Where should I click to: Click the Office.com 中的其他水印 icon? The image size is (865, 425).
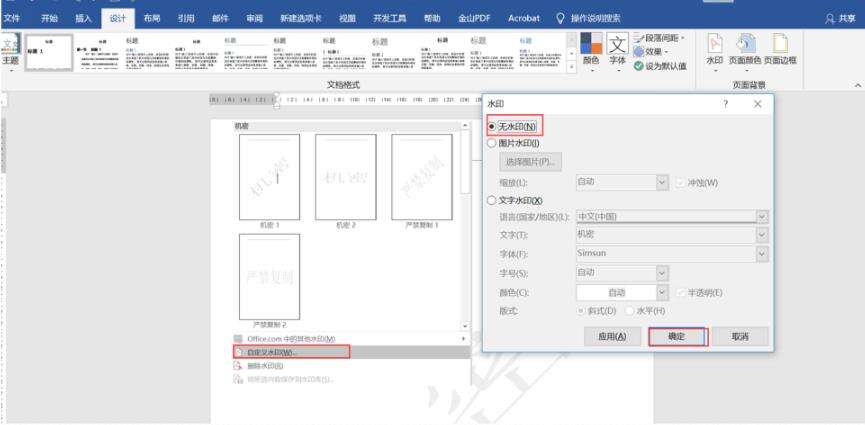pyautogui.click(x=238, y=338)
